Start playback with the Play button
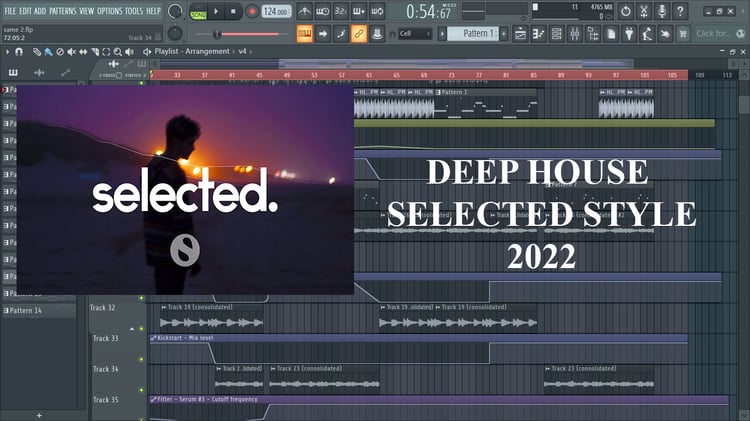The image size is (750, 421). click(216, 11)
